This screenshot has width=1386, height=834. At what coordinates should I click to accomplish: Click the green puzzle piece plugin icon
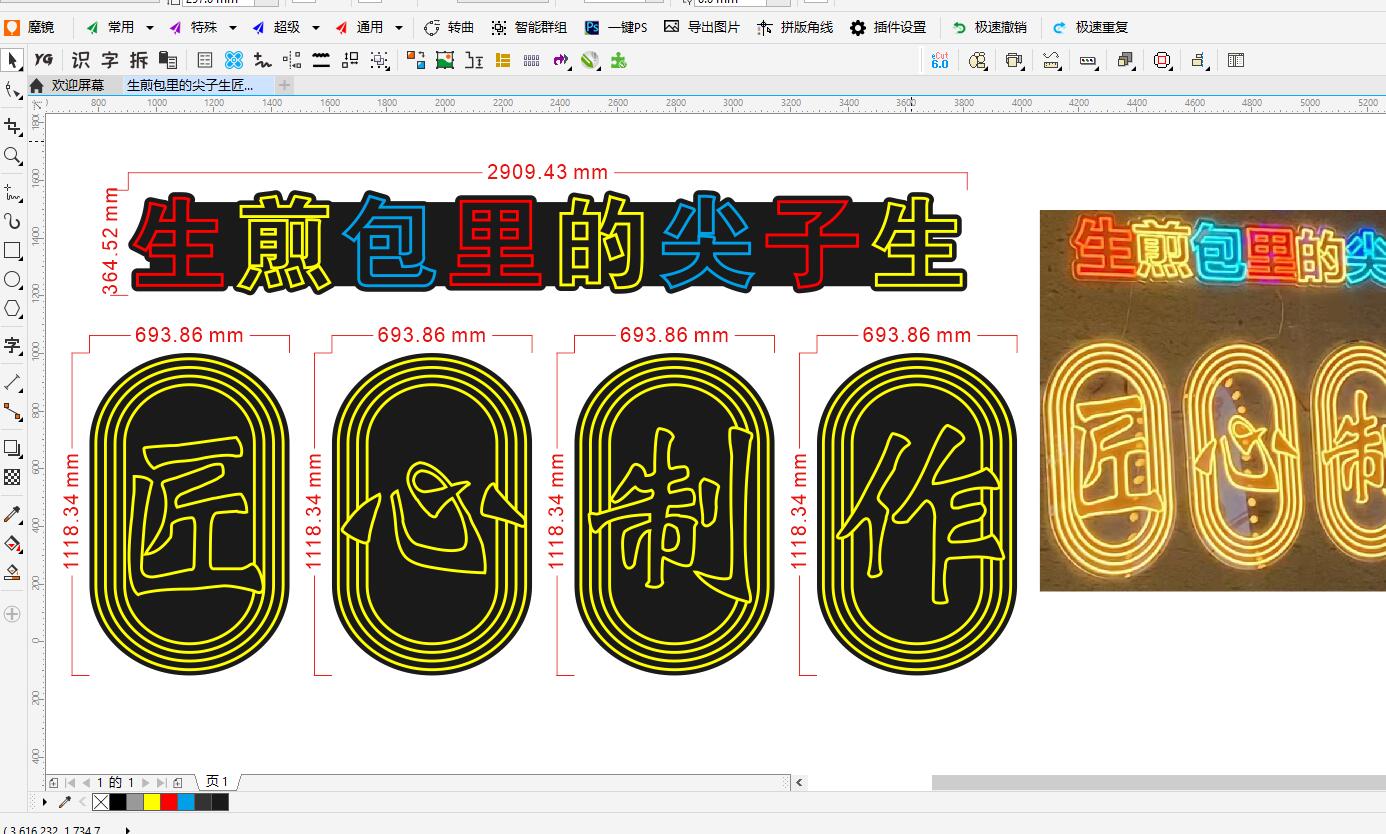click(619, 60)
